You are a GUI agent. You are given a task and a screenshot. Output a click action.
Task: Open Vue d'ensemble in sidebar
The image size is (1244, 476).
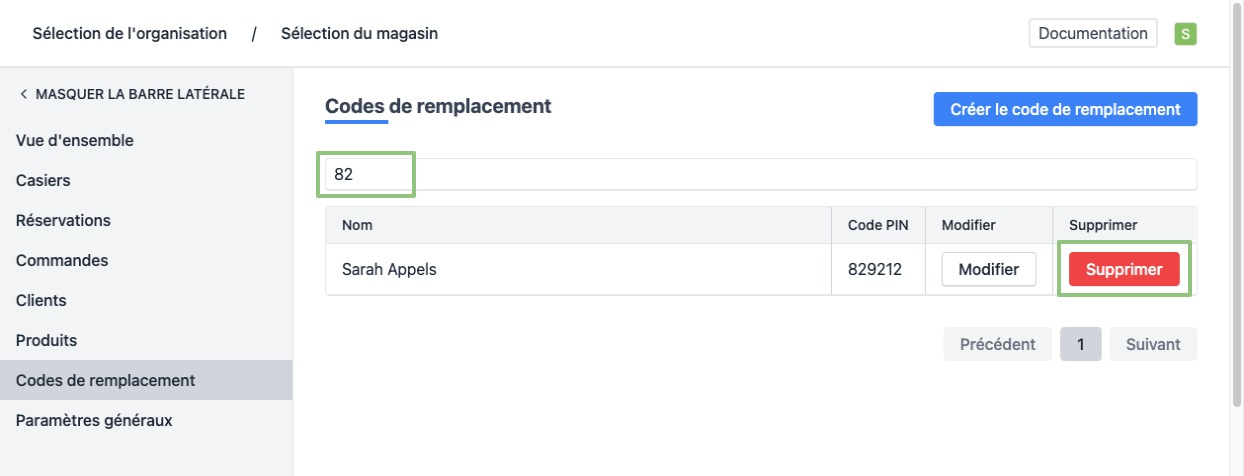pos(75,141)
